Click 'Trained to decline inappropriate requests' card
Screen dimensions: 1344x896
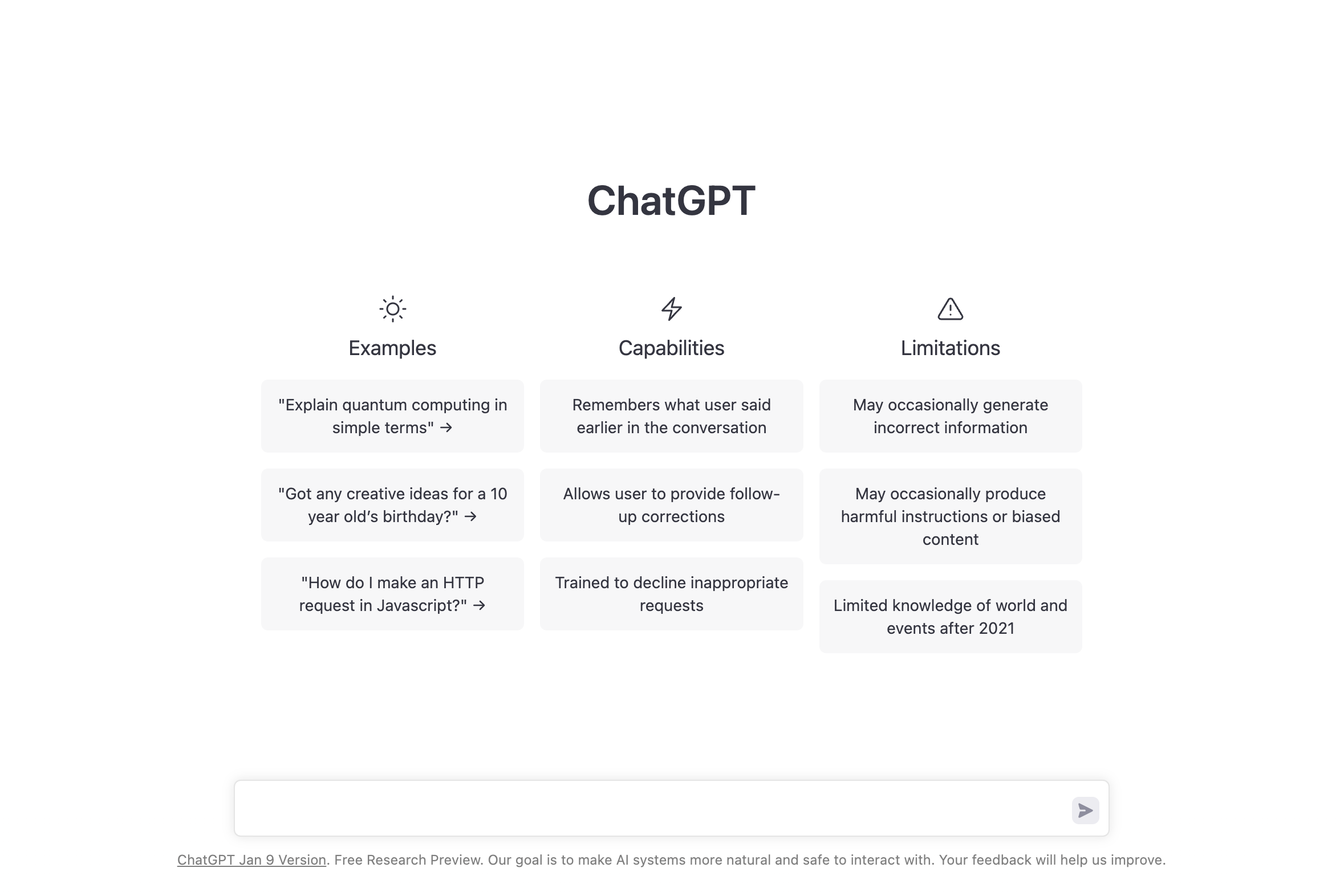pyautogui.click(x=671, y=593)
